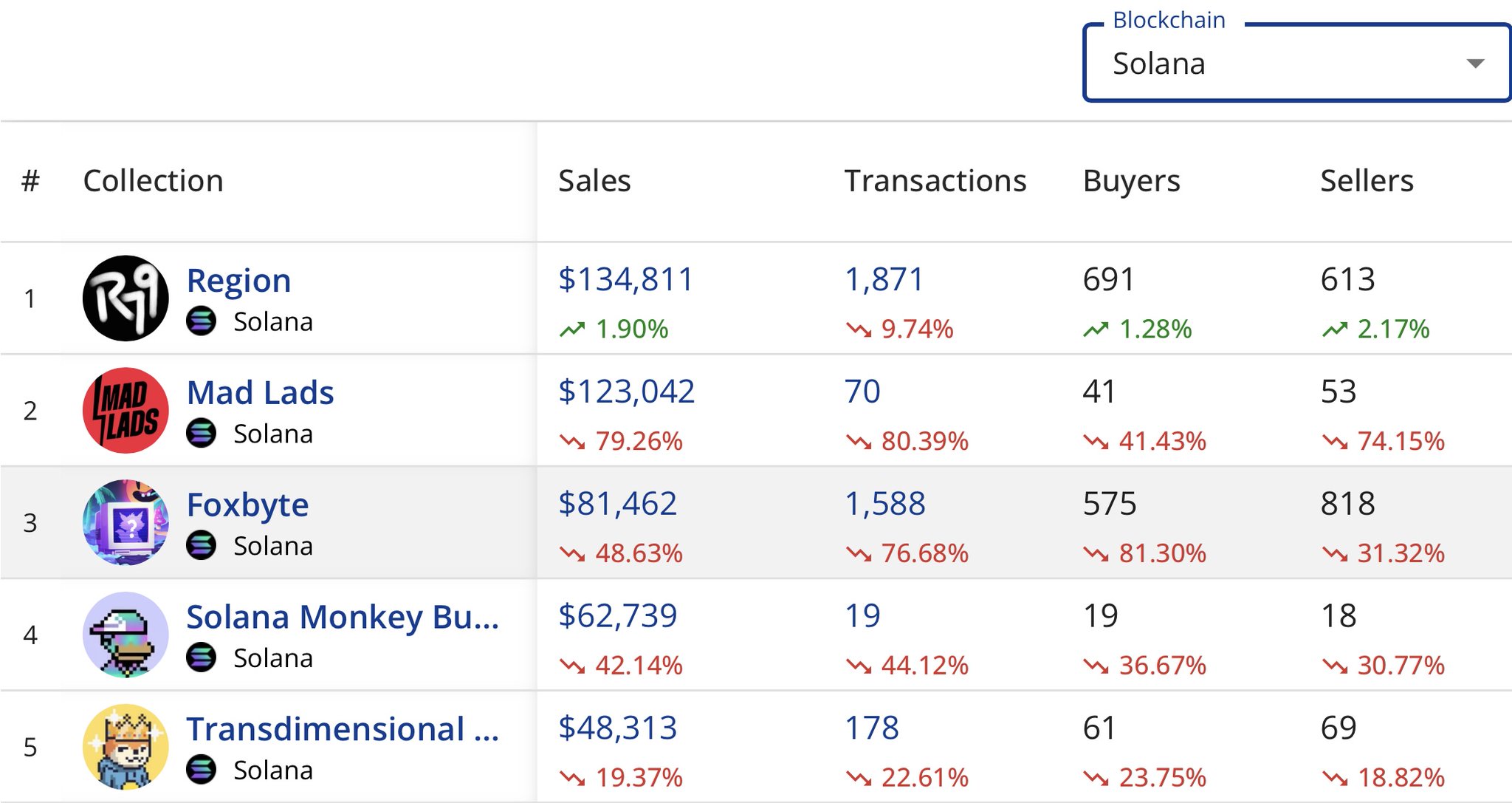Image resolution: width=1512 pixels, height=803 pixels.
Task: Sort by the Buyers column header
Action: point(1131,181)
